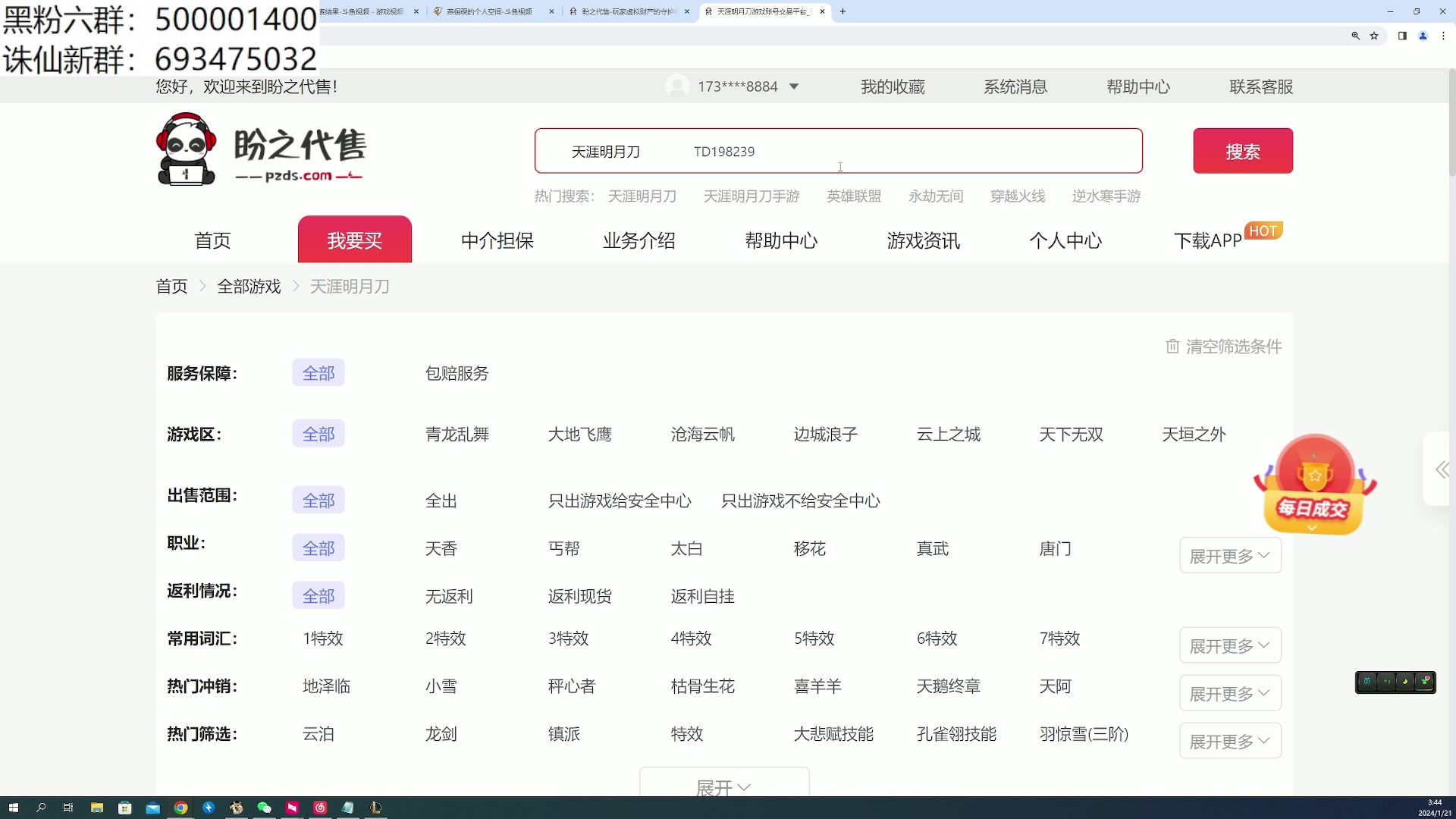Select 包赔服务 under 服务保障
The width and height of the screenshot is (1456, 819).
click(x=456, y=373)
